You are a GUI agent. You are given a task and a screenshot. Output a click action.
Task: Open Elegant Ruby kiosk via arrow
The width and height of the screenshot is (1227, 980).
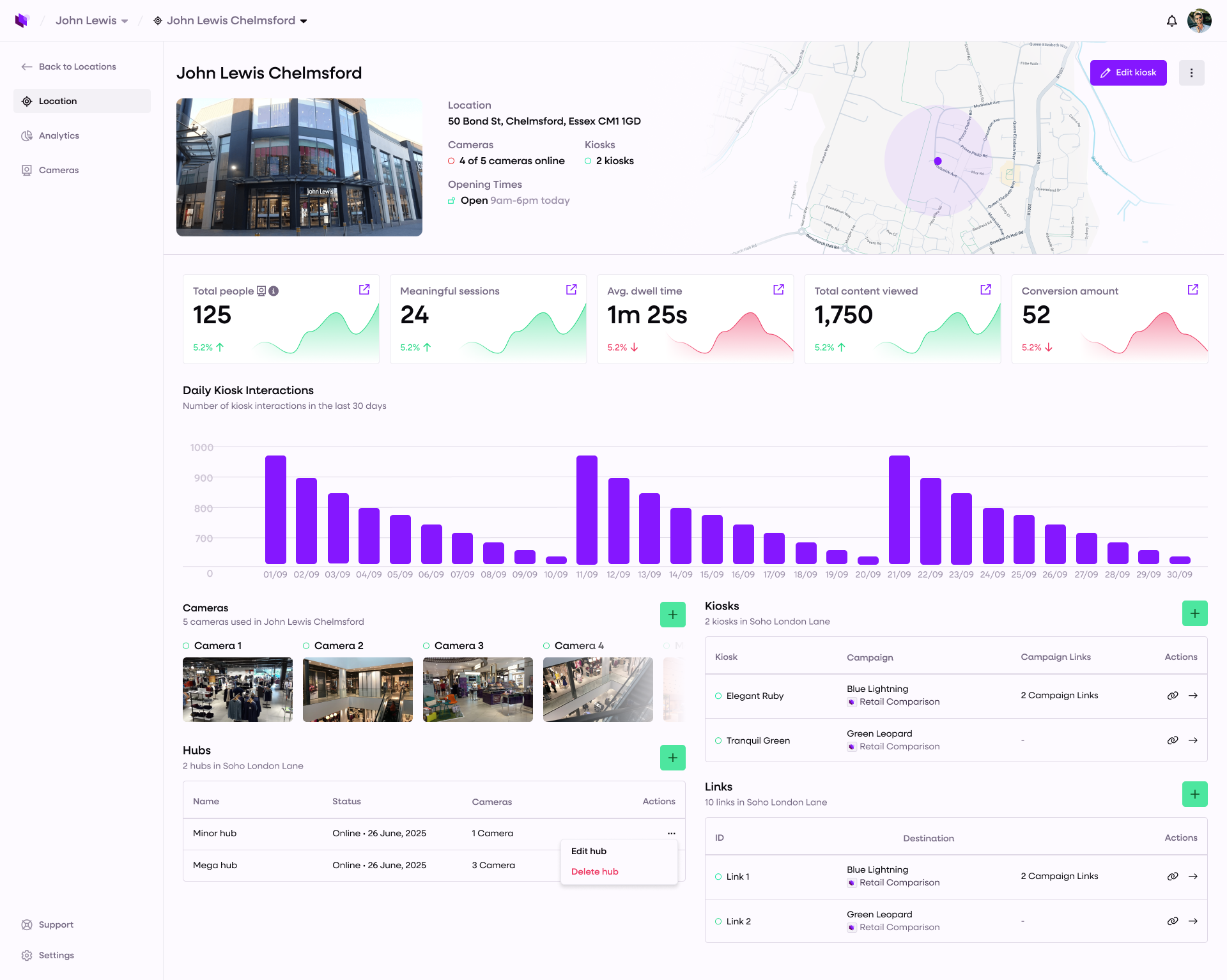click(1193, 696)
